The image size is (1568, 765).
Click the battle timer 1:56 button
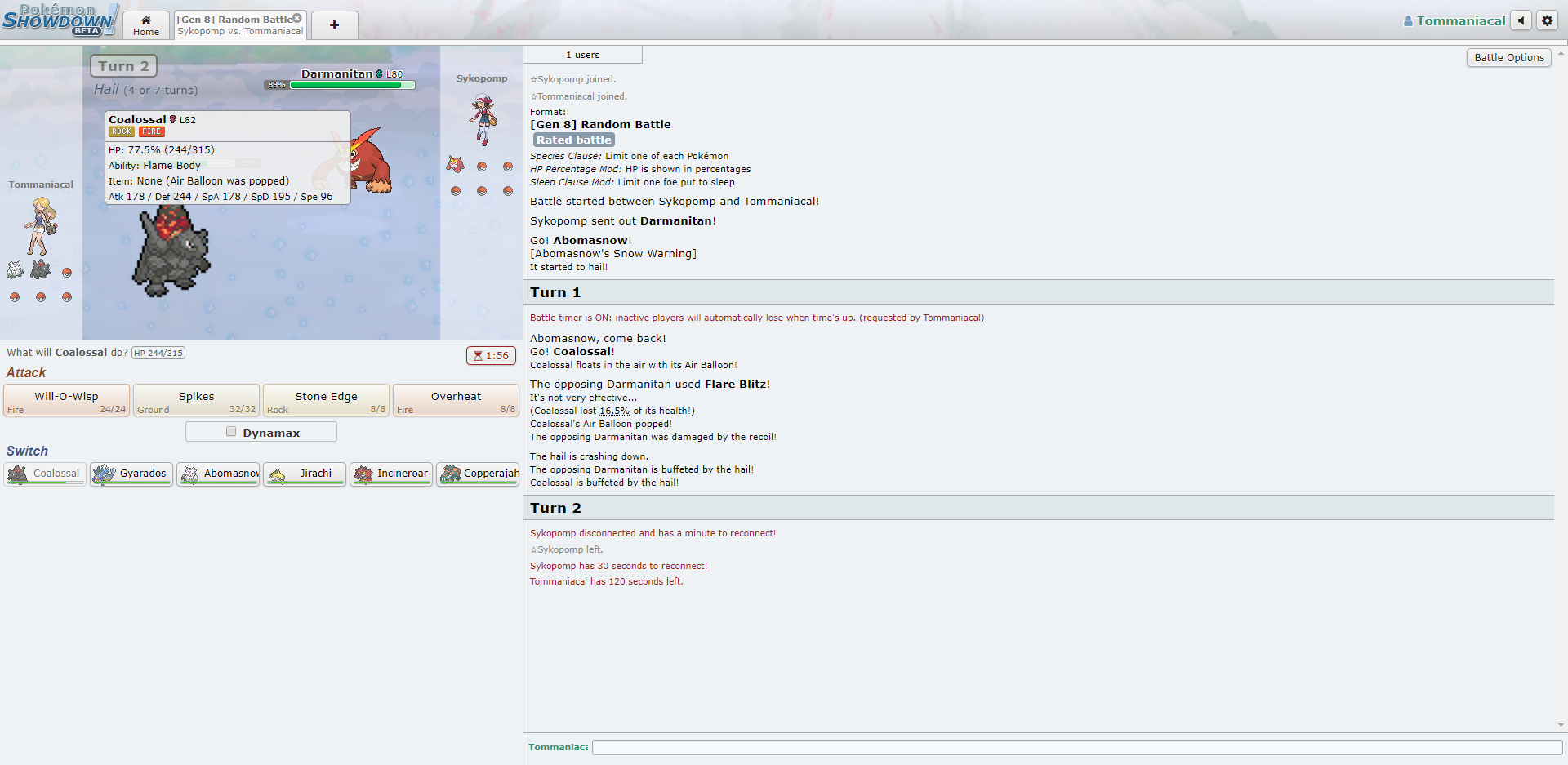491,355
